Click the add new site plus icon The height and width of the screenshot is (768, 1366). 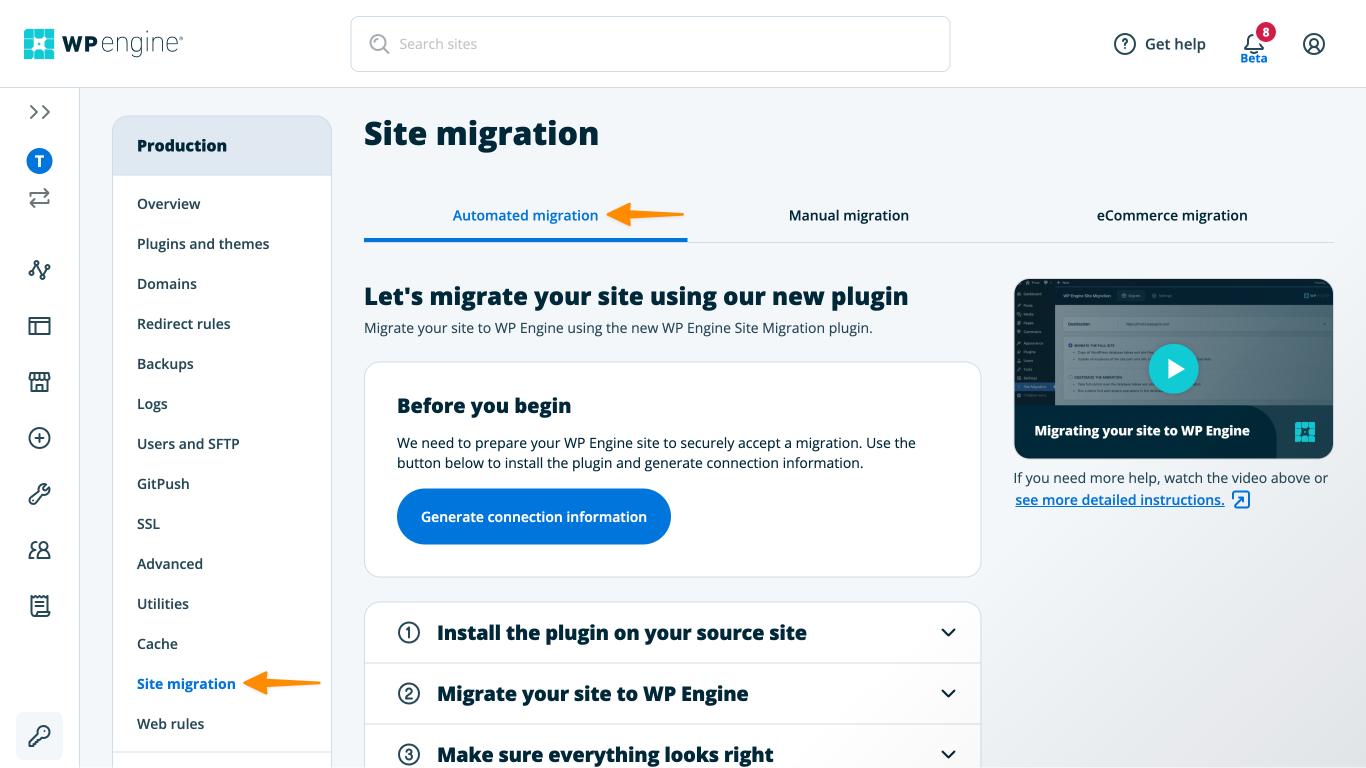(39, 438)
